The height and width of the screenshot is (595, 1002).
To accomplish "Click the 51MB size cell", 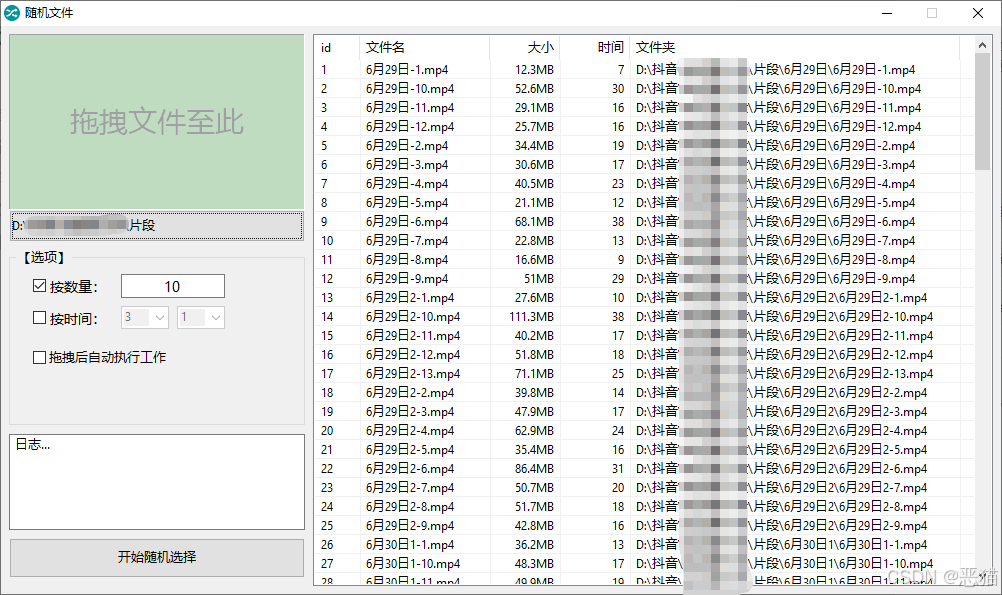I will click(x=539, y=279).
